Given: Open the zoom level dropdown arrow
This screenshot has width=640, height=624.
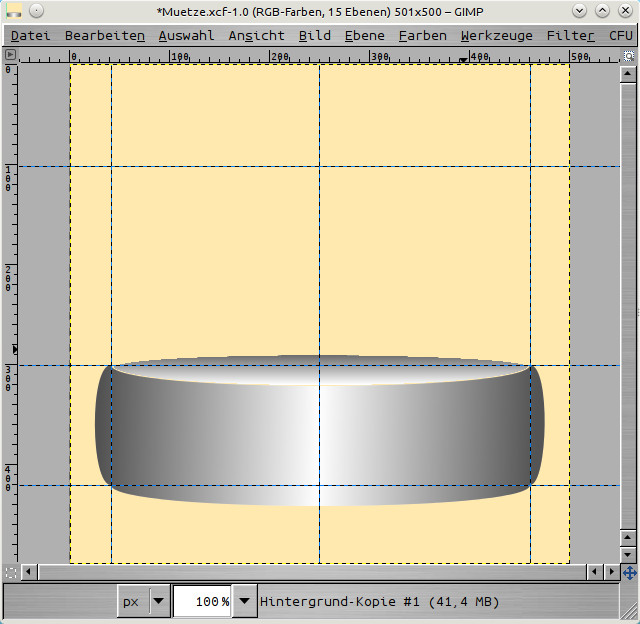Looking at the screenshot, I should click(244, 601).
